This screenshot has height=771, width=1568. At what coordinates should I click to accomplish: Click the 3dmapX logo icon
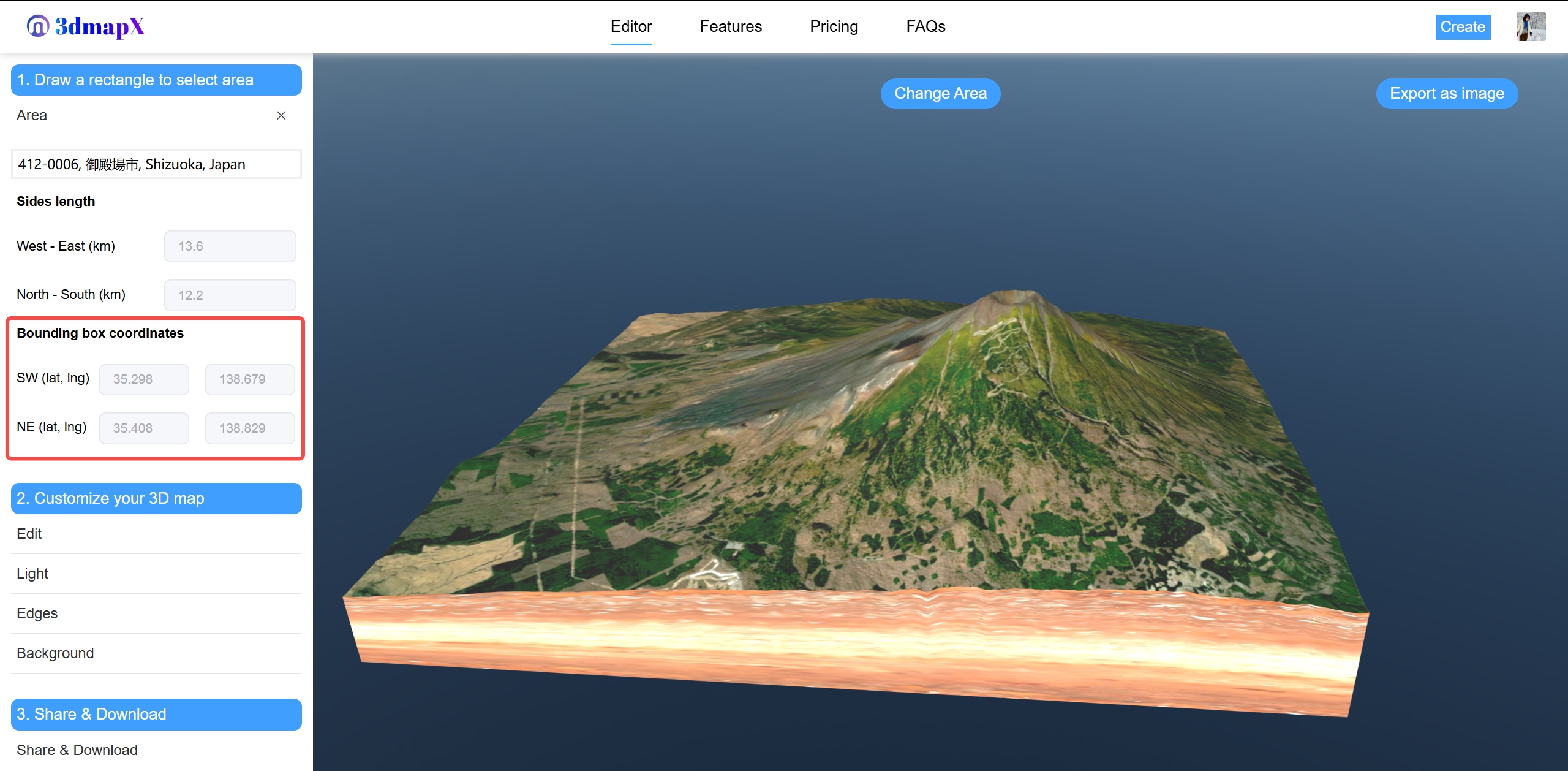pyautogui.click(x=37, y=26)
